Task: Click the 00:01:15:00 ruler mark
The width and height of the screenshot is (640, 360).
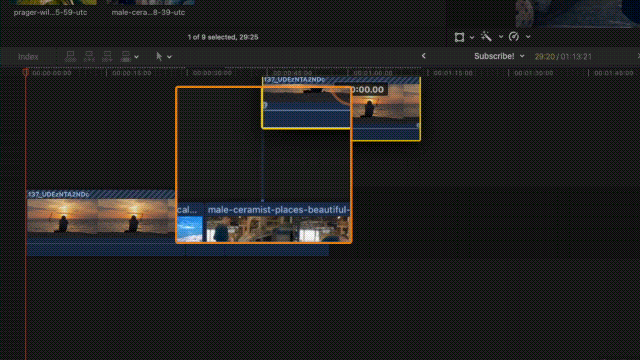Action: (453, 73)
